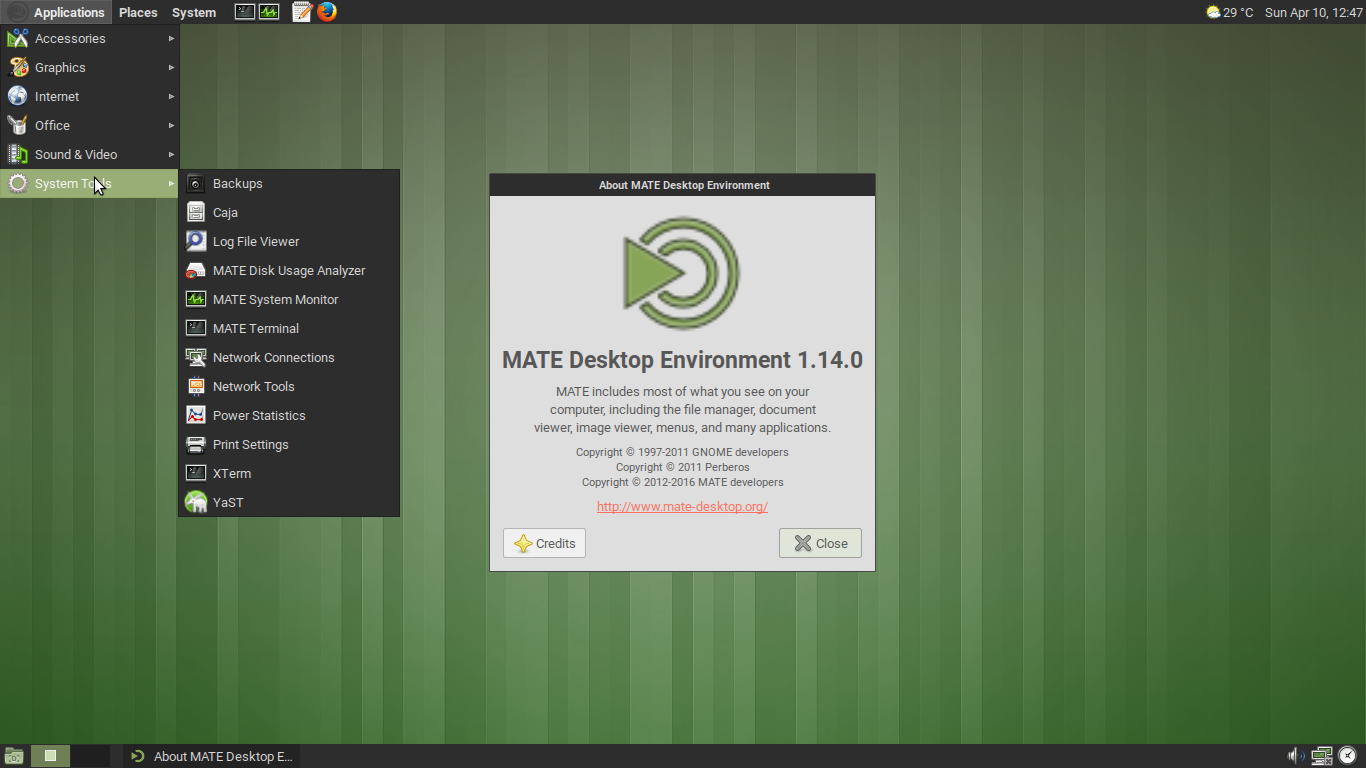Expand the Graphics category submenu

90,68
